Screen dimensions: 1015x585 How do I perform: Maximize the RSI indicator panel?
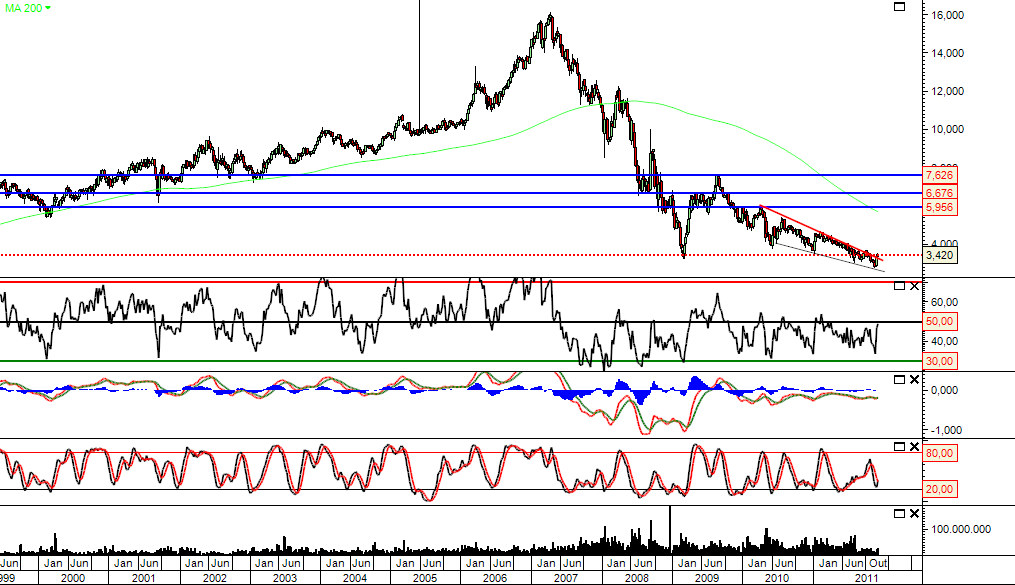899,286
